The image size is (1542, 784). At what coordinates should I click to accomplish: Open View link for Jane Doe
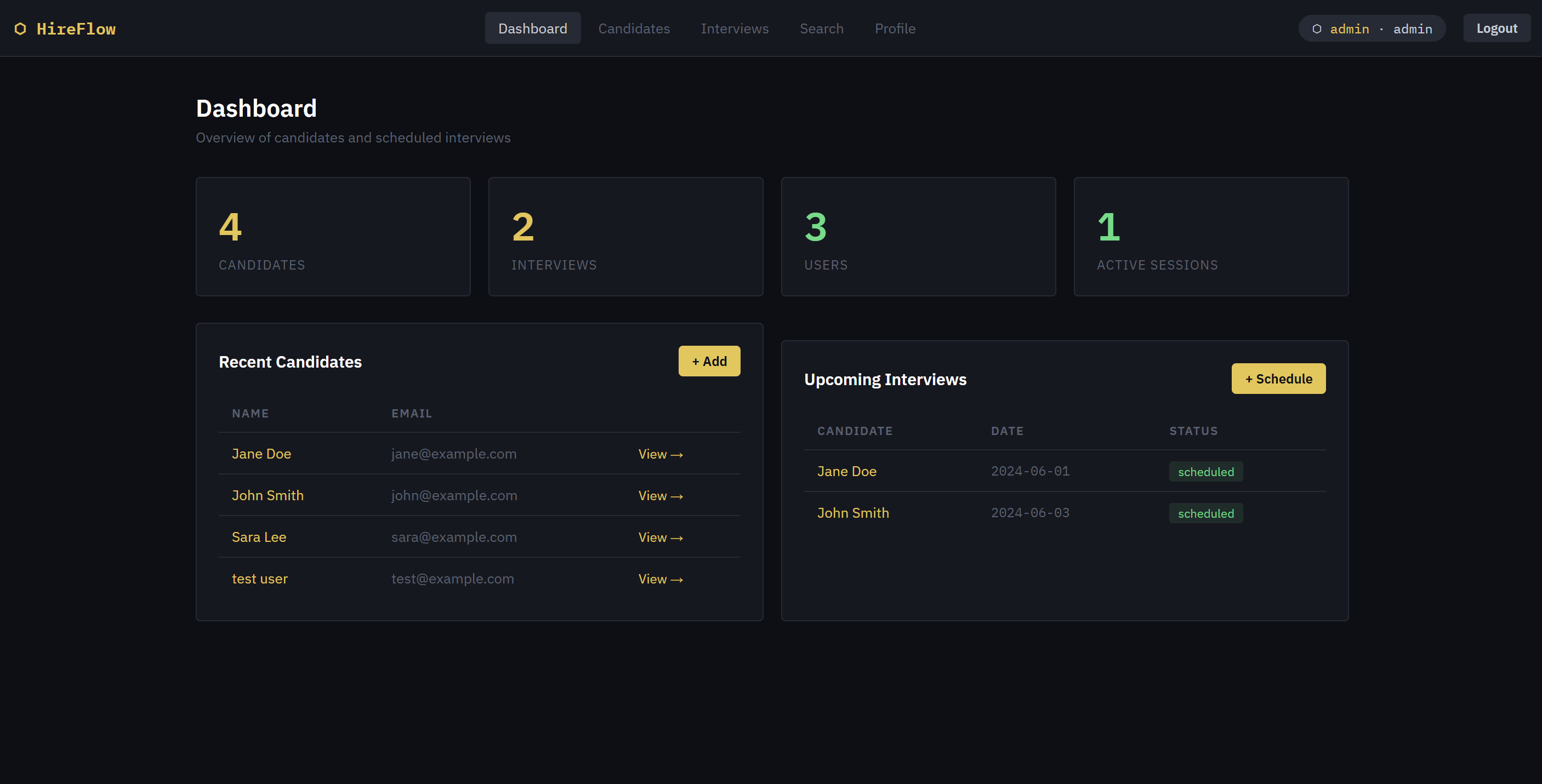pyautogui.click(x=659, y=454)
